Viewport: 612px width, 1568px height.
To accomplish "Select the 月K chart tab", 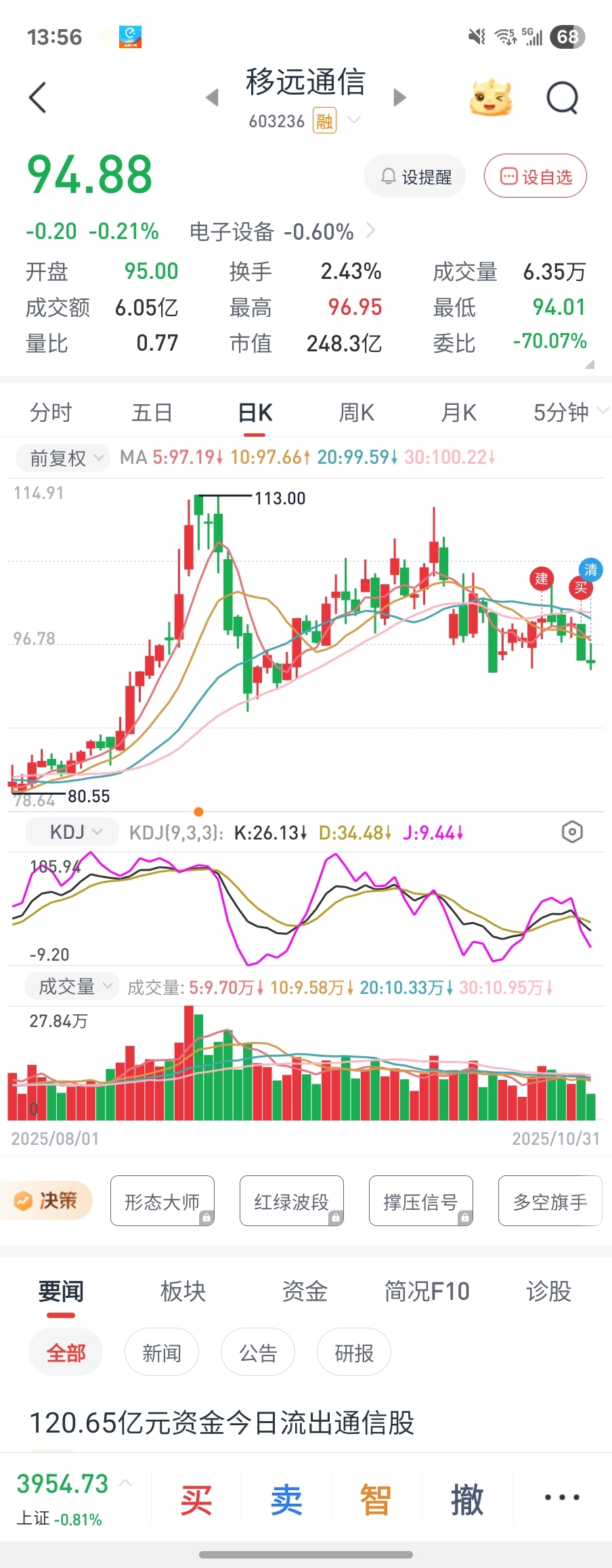I will point(459,412).
